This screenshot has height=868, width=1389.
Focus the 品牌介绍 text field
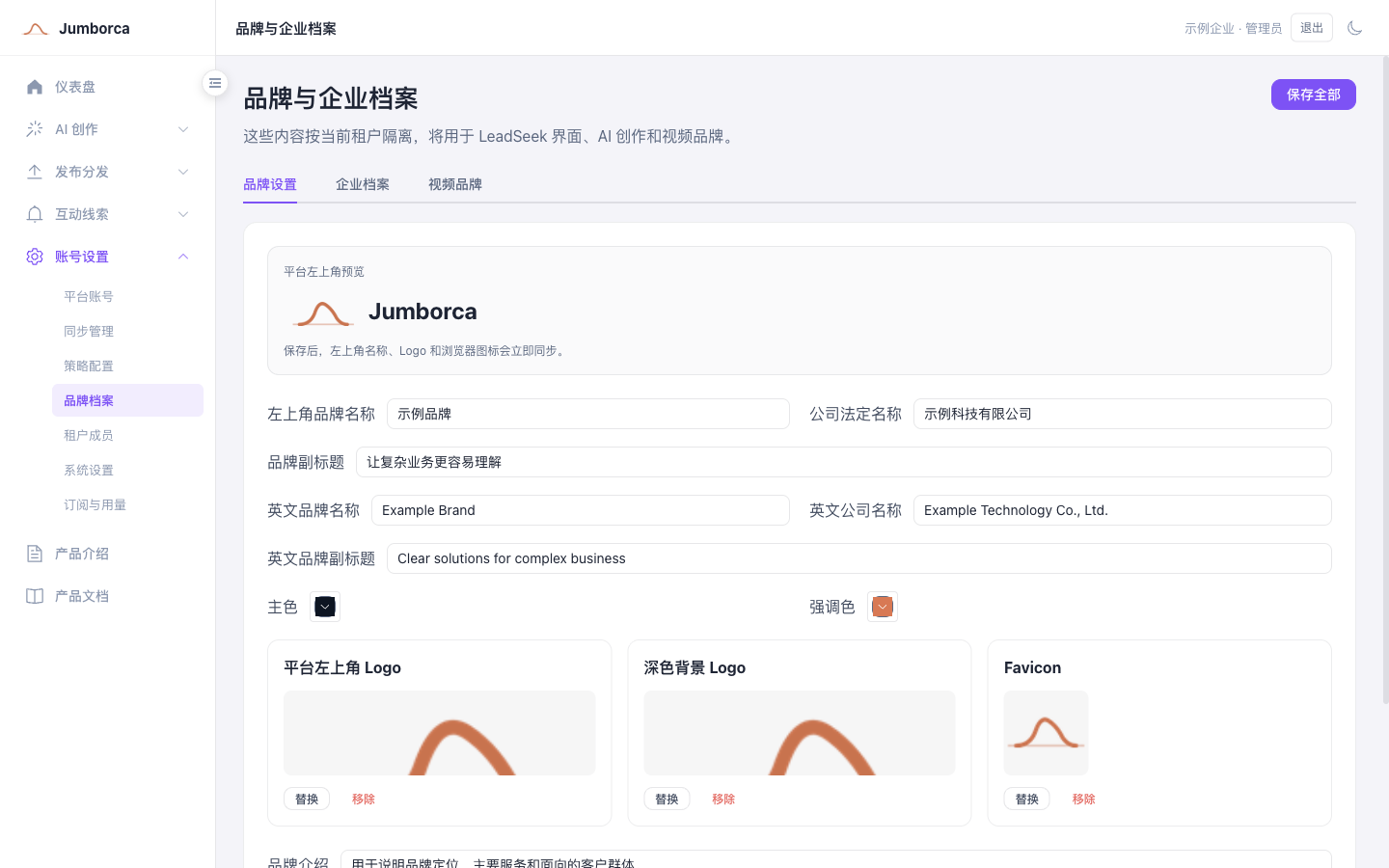point(836,859)
